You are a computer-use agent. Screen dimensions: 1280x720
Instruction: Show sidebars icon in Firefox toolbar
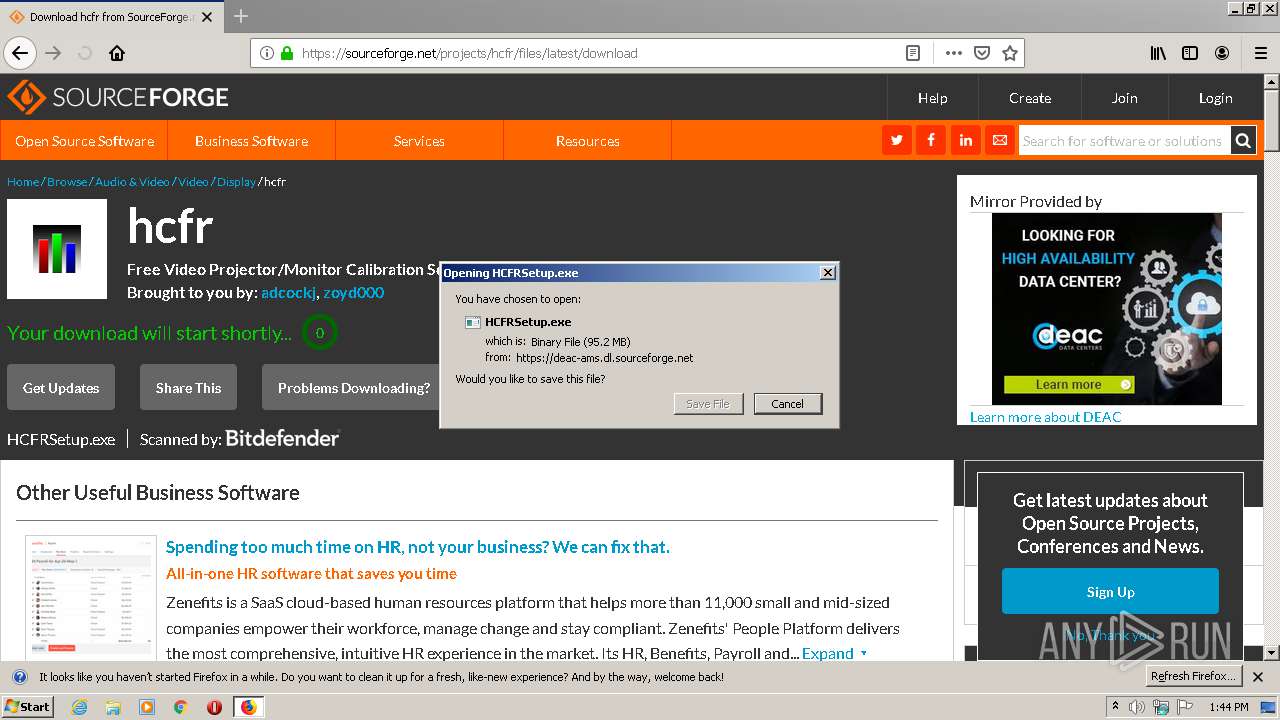point(1190,53)
